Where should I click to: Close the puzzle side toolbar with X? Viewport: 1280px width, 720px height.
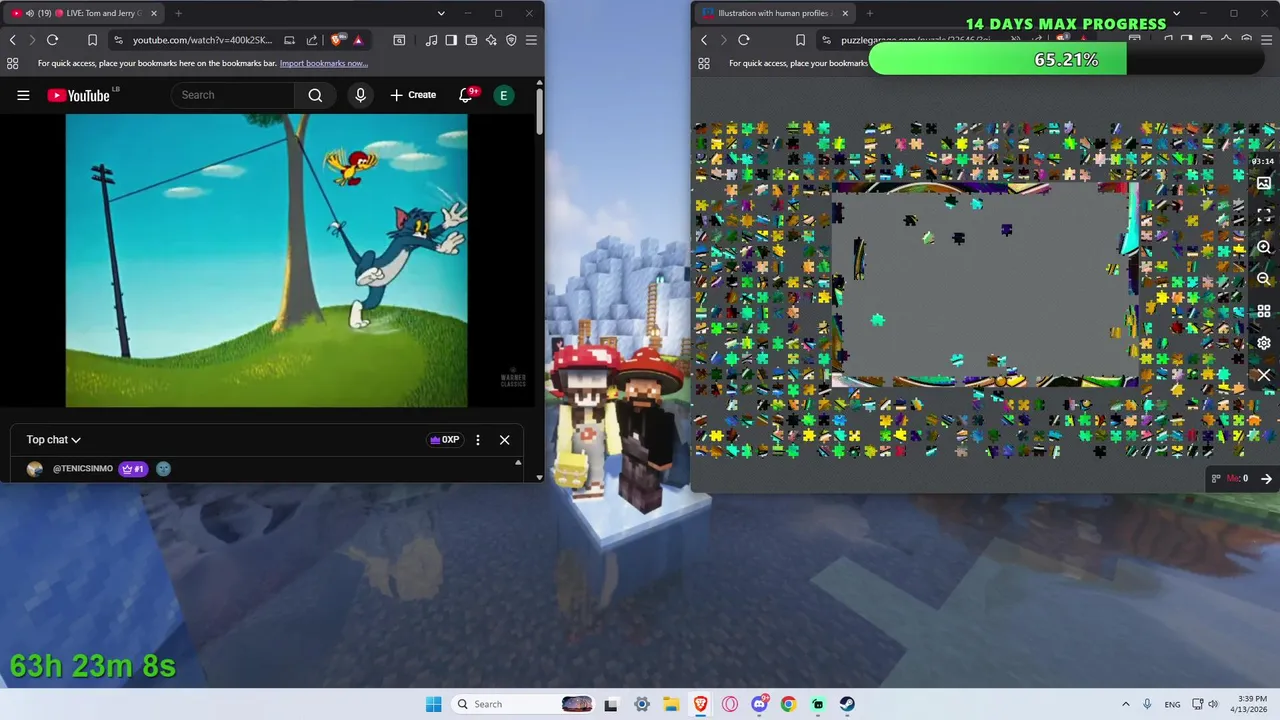(x=1264, y=375)
